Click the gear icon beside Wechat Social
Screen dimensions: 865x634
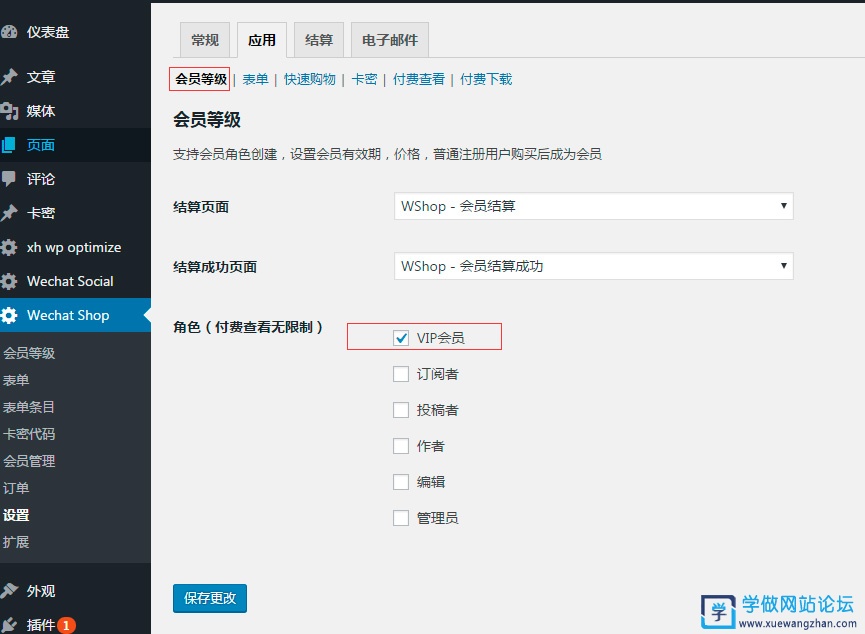click(9, 281)
